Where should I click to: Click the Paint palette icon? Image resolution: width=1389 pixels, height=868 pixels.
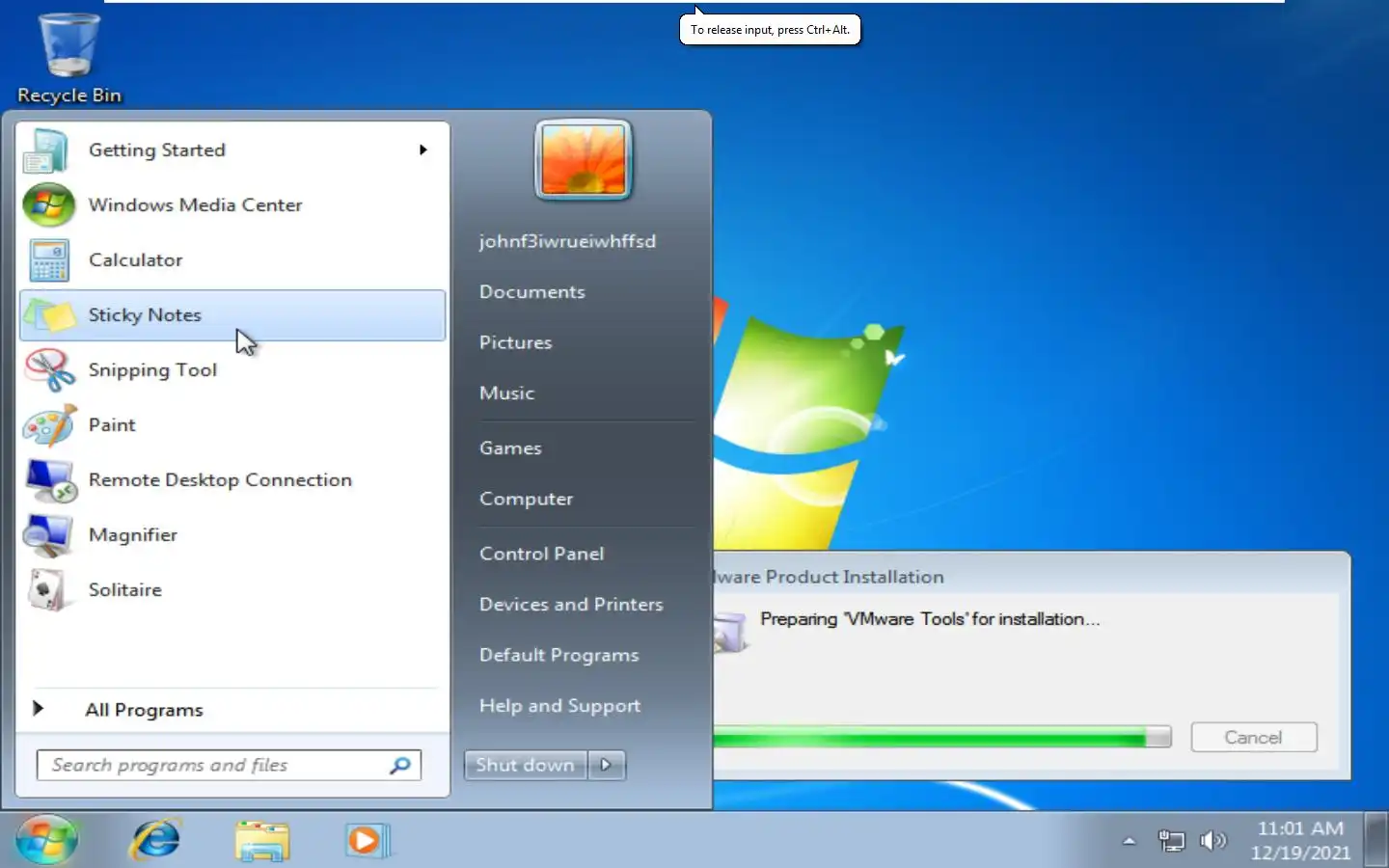click(x=48, y=425)
